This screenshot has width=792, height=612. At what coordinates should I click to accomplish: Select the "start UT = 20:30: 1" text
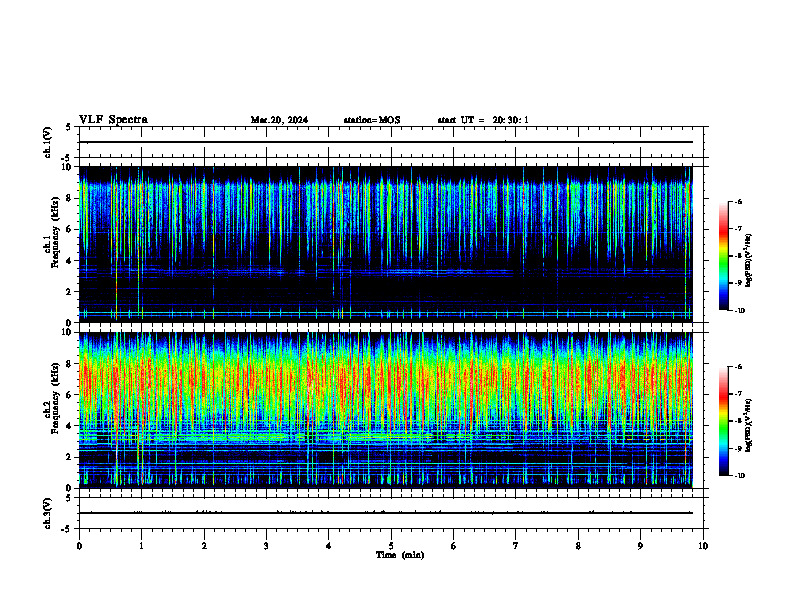(x=483, y=120)
